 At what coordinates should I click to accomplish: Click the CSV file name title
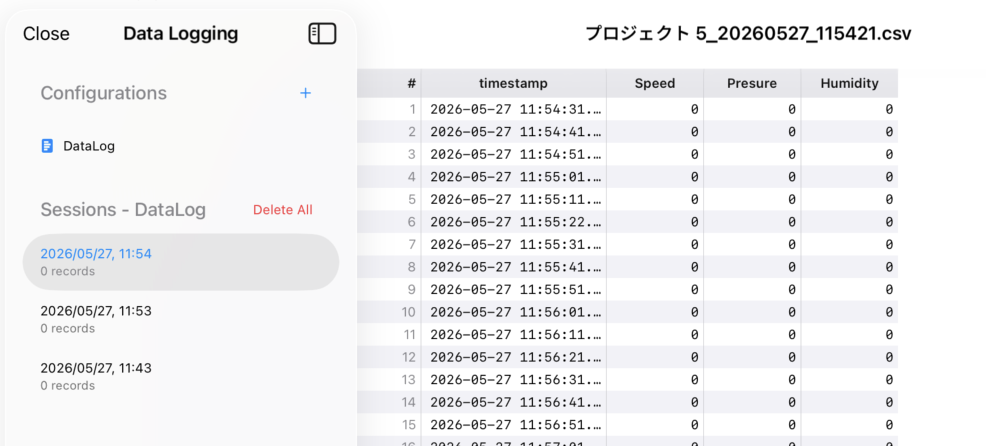coord(748,34)
